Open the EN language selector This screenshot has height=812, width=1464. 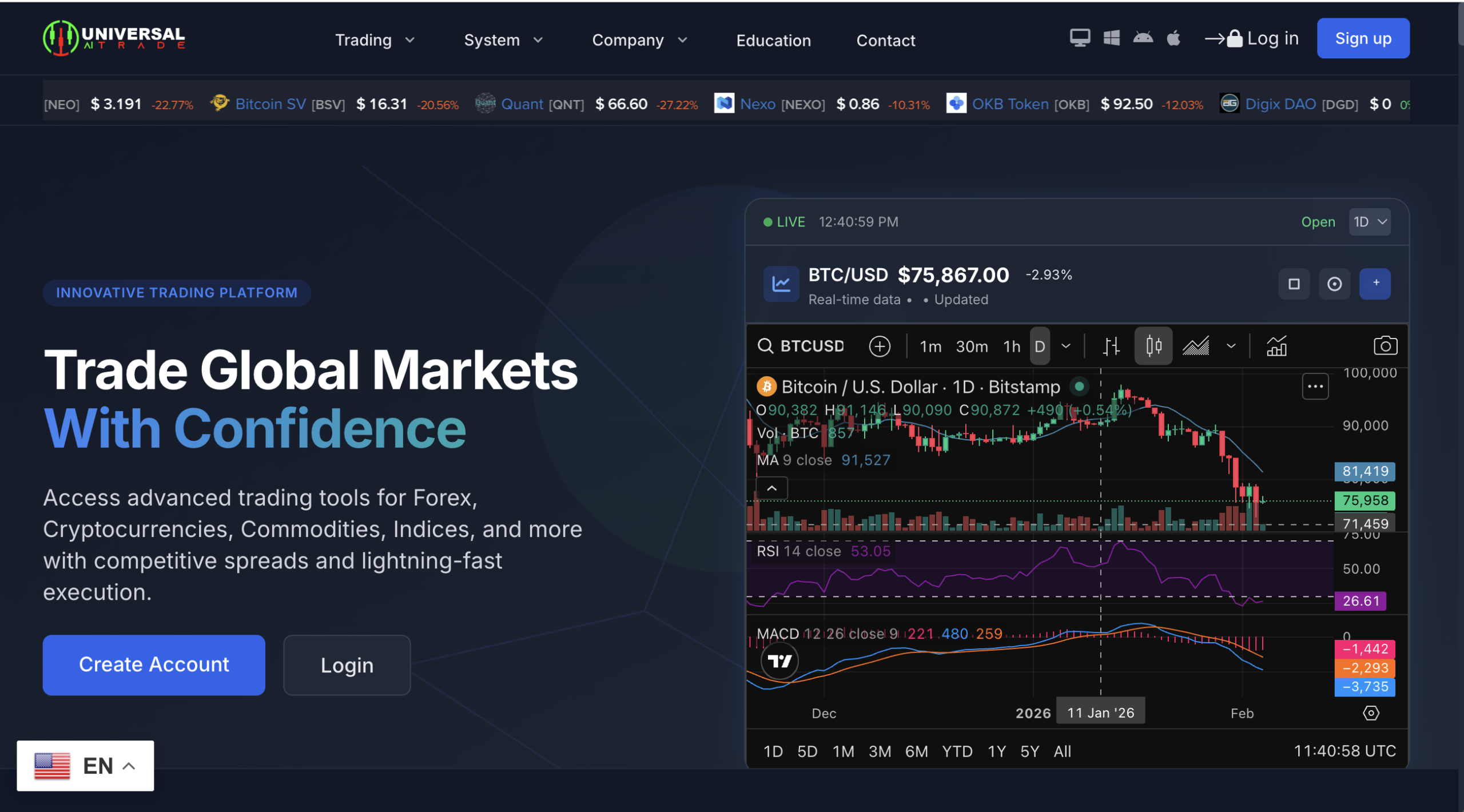pos(86,766)
